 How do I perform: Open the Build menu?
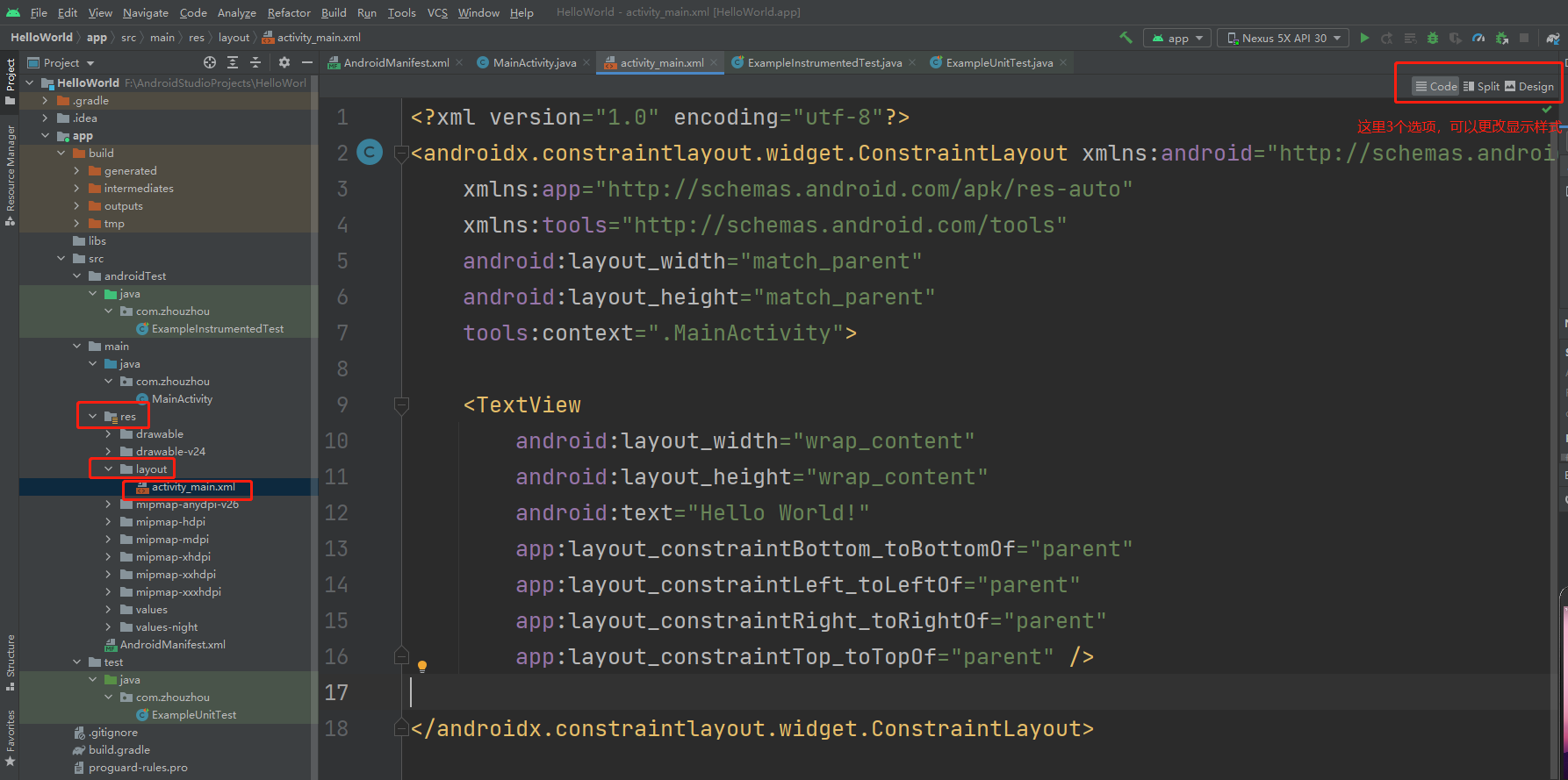[334, 12]
